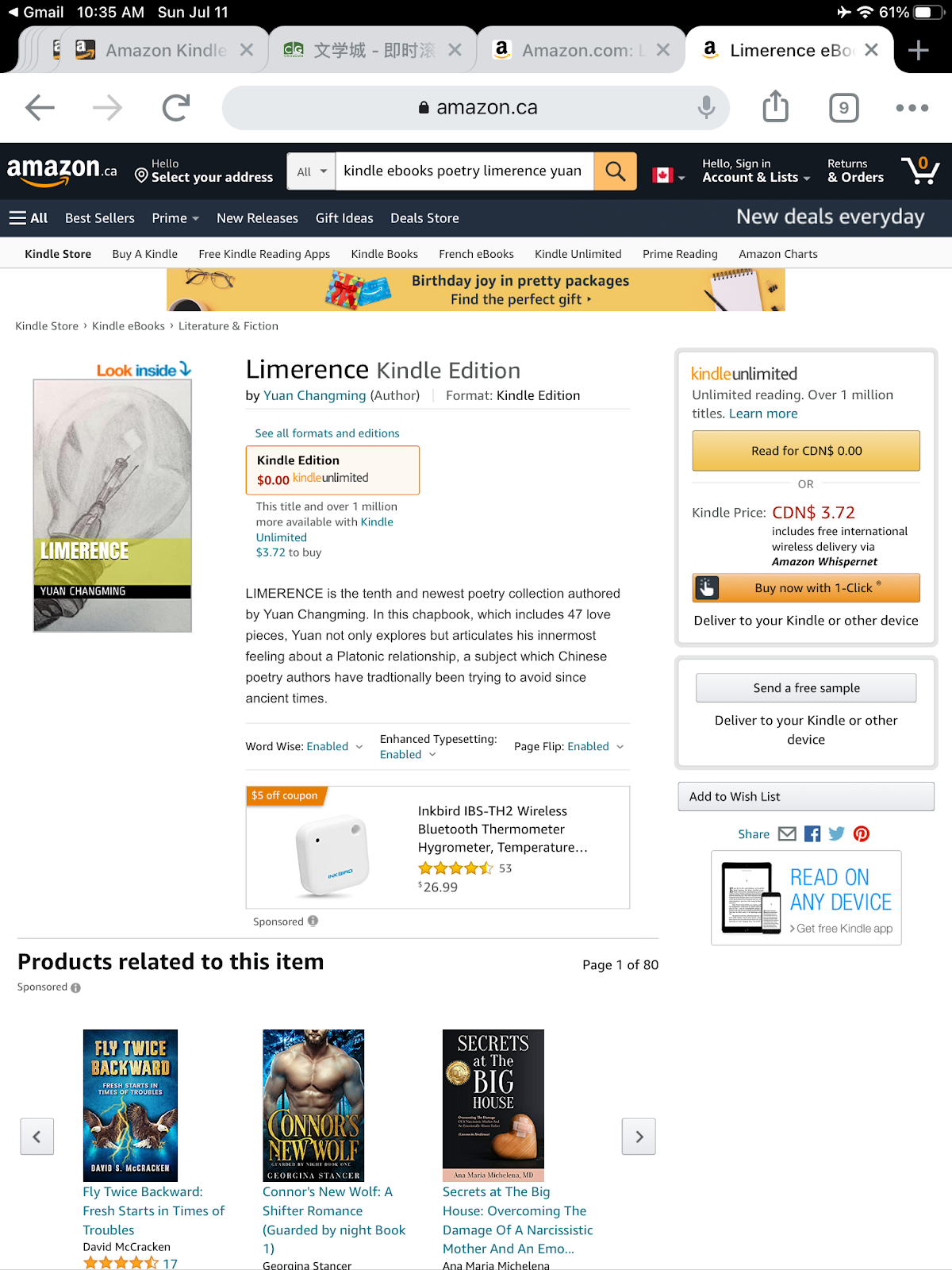Click Buy now with 1-Click button
Screen dimensions: 952x1270
[806, 588]
